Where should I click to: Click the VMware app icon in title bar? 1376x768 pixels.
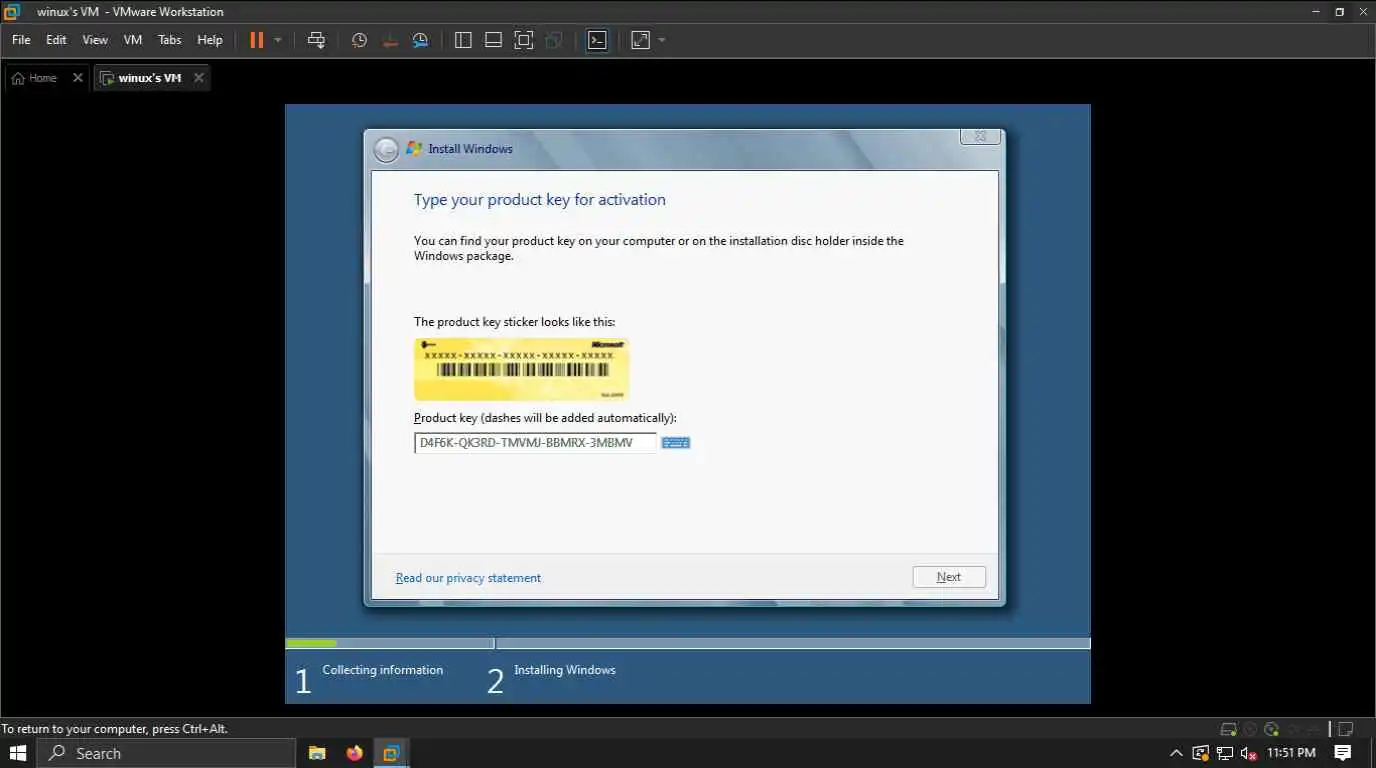[12, 12]
